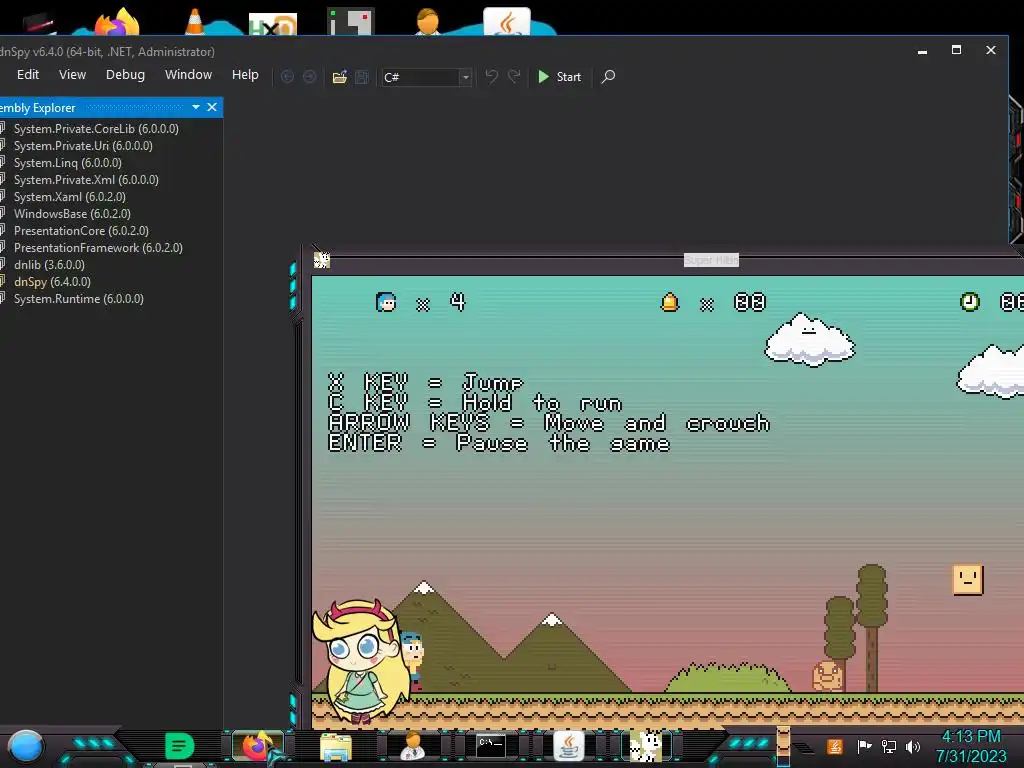Select dnlib (3.6.0.0) assembly

click(49, 264)
